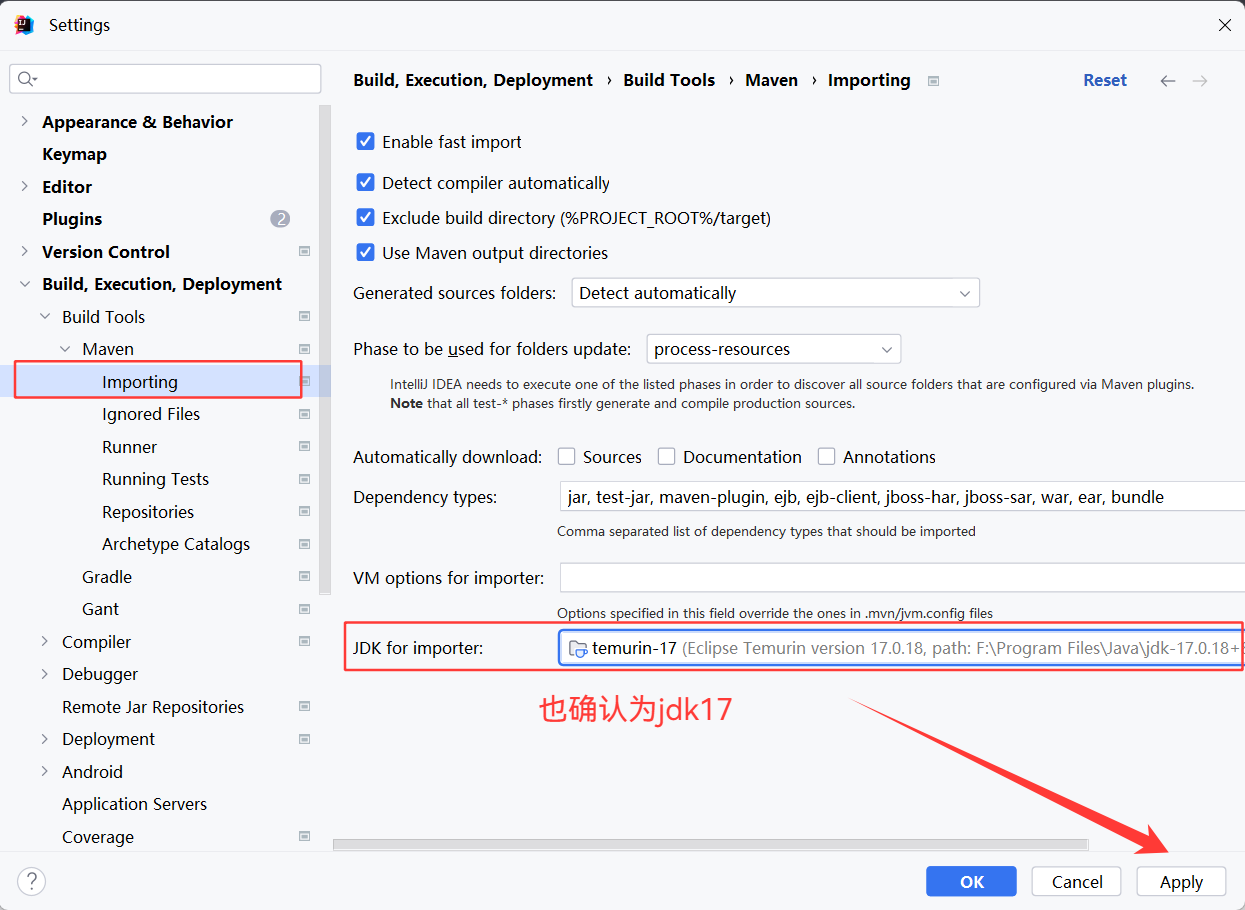Enable automatic download of Documentation

click(666, 457)
